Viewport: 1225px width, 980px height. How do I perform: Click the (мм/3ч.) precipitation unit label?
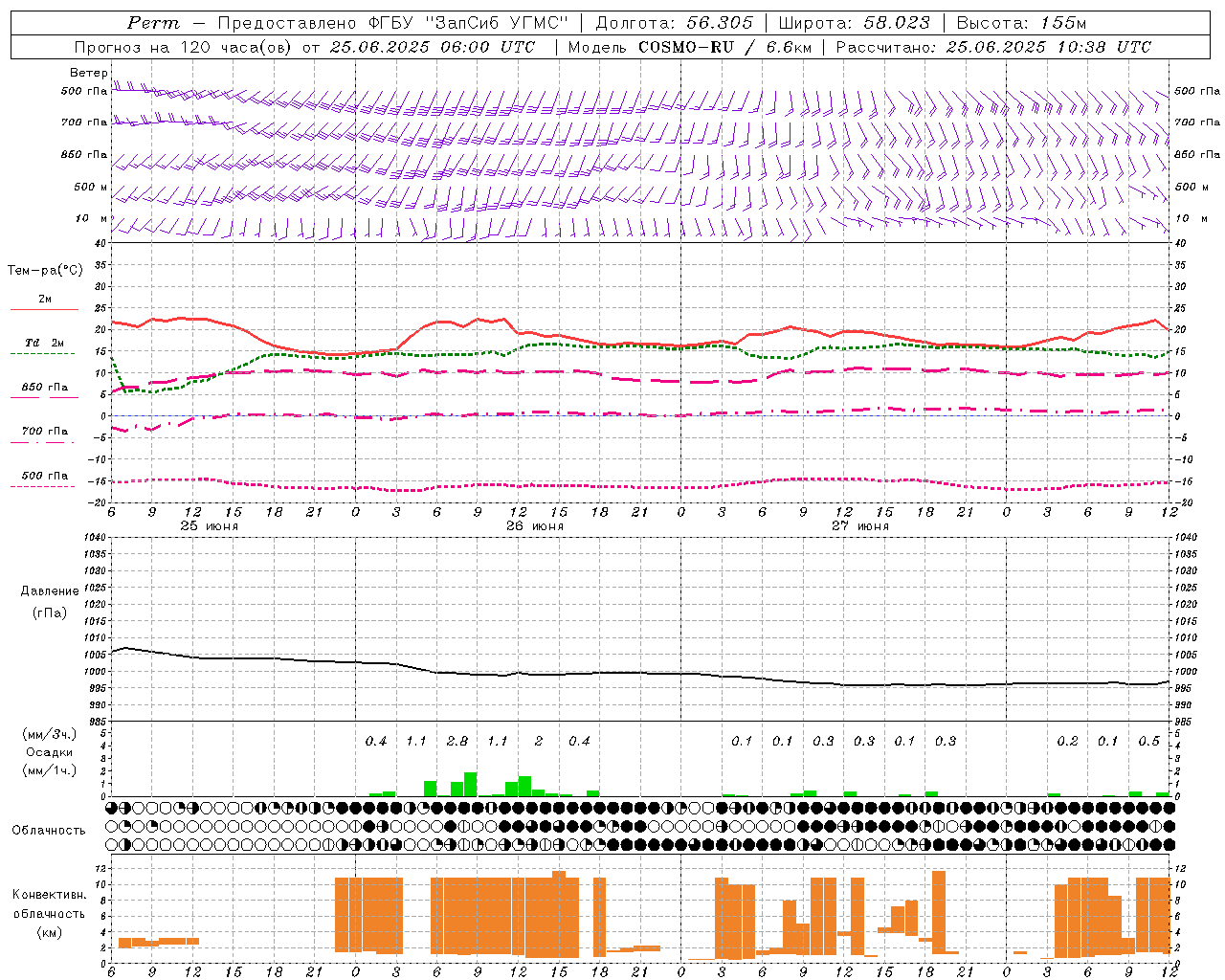50,734
